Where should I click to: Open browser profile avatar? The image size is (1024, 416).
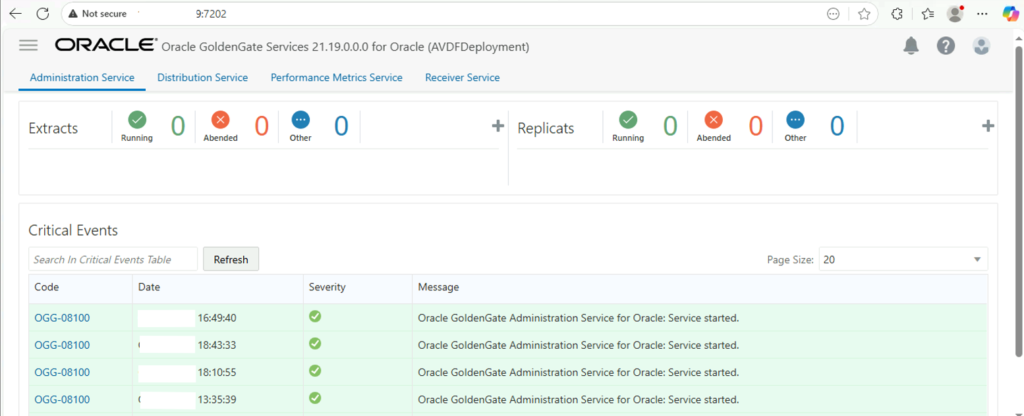click(x=955, y=14)
